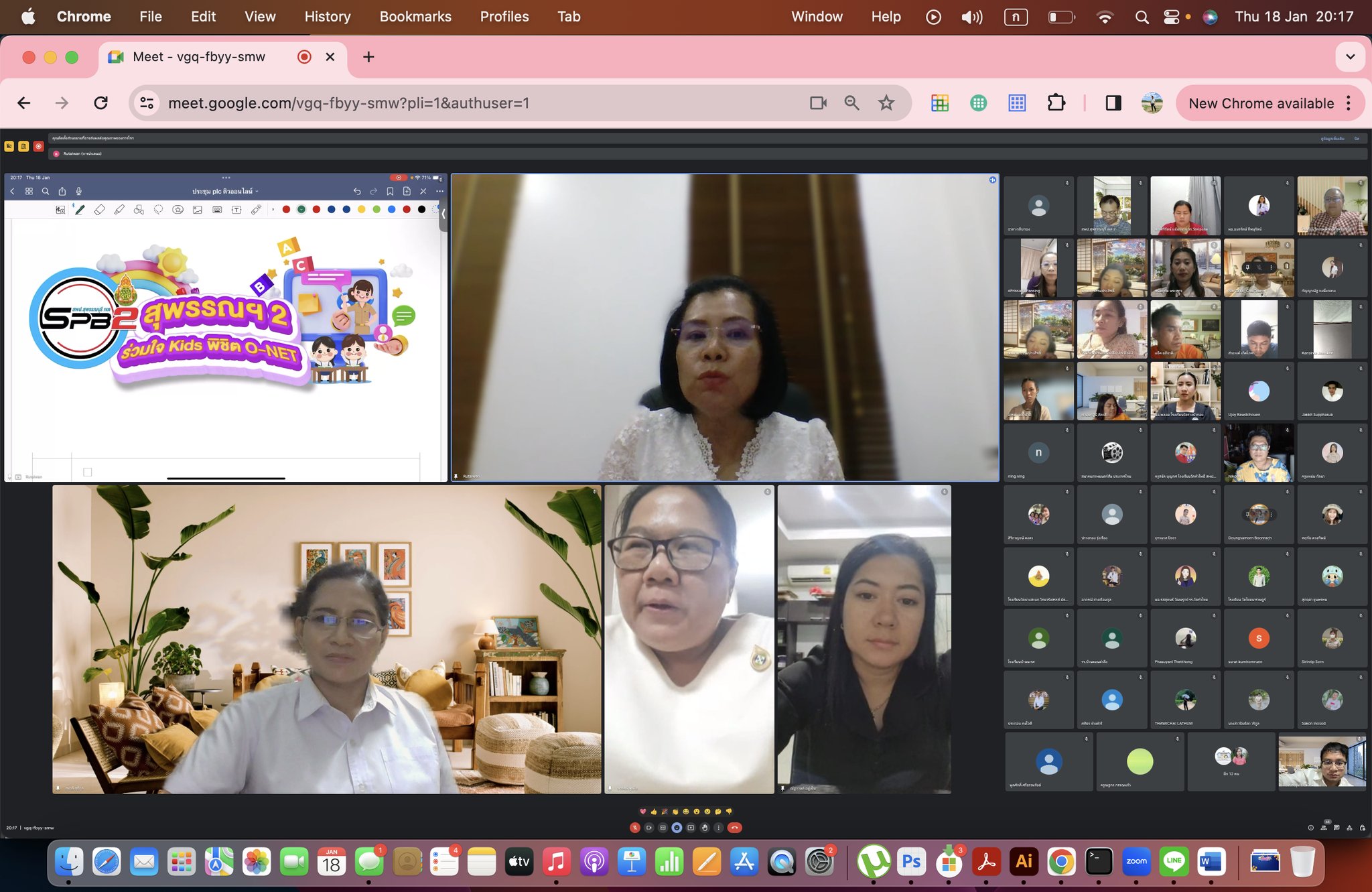The image size is (1372, 892).
Task: Open the chat panel icon
Action: click(1336, 828)
